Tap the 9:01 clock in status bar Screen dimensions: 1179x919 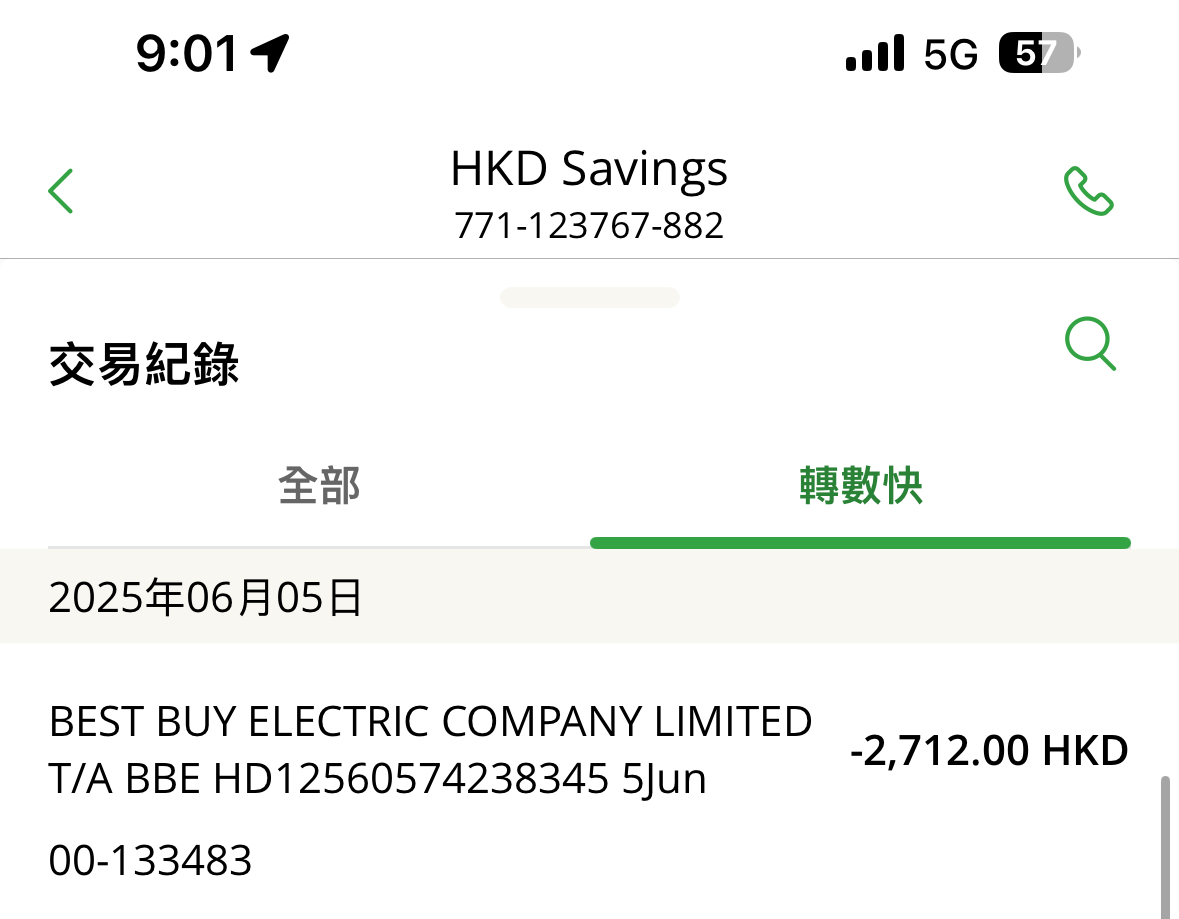tap(187, 53)
